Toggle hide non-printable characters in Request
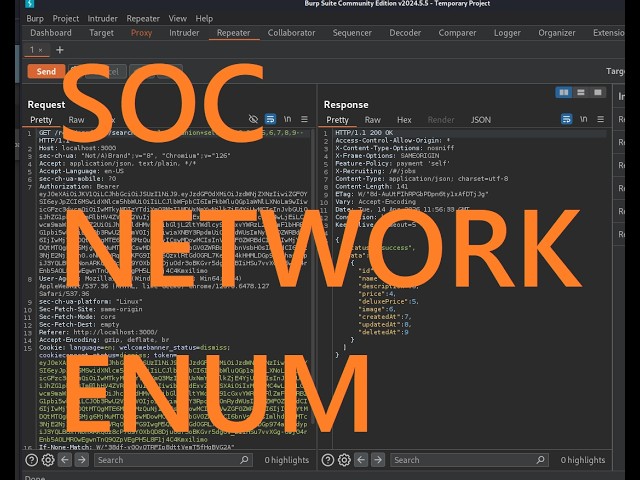This screenshot has height=480, width=640. [x=253, y=119]
